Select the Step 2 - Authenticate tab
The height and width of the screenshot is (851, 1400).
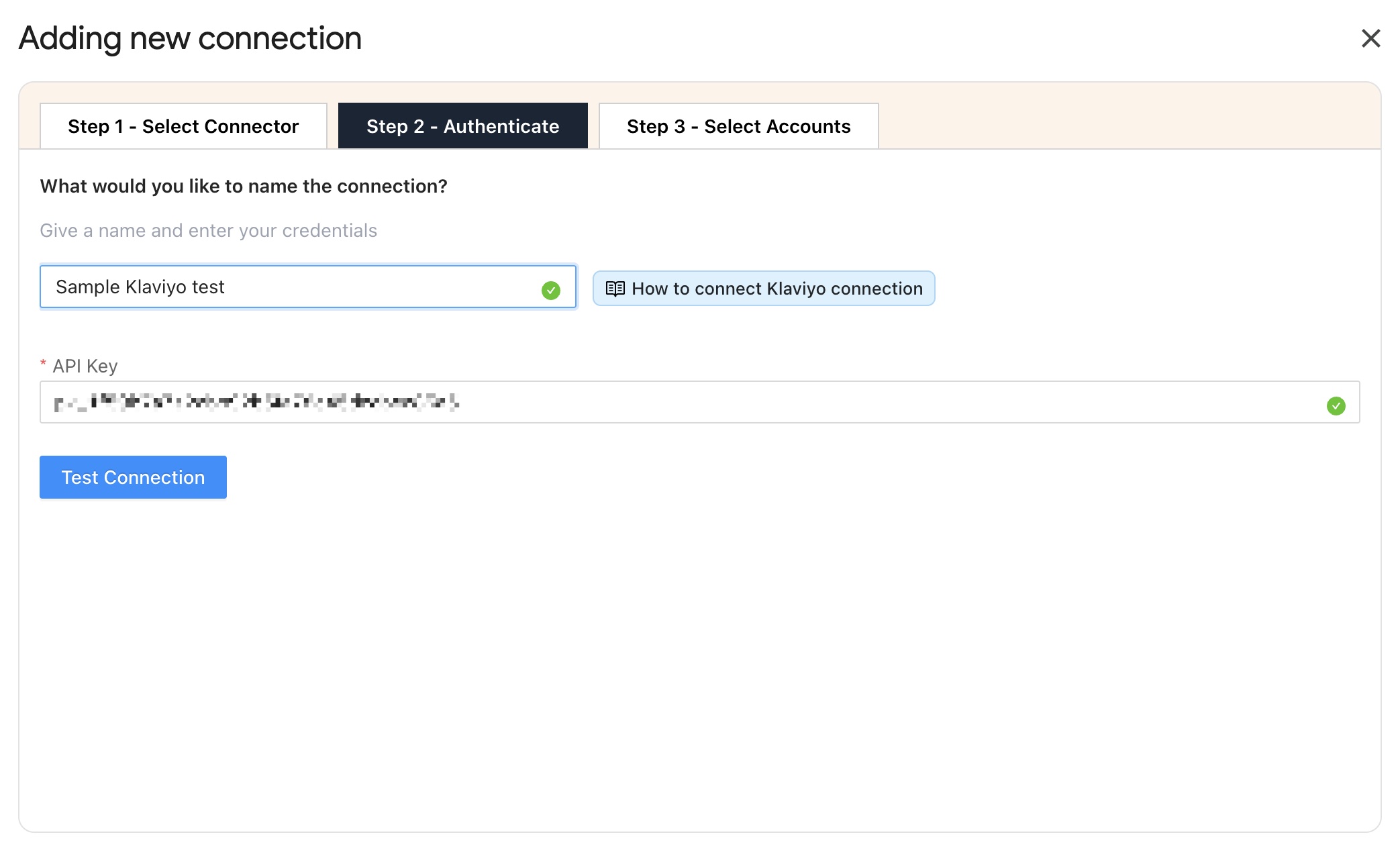[463, 126]
